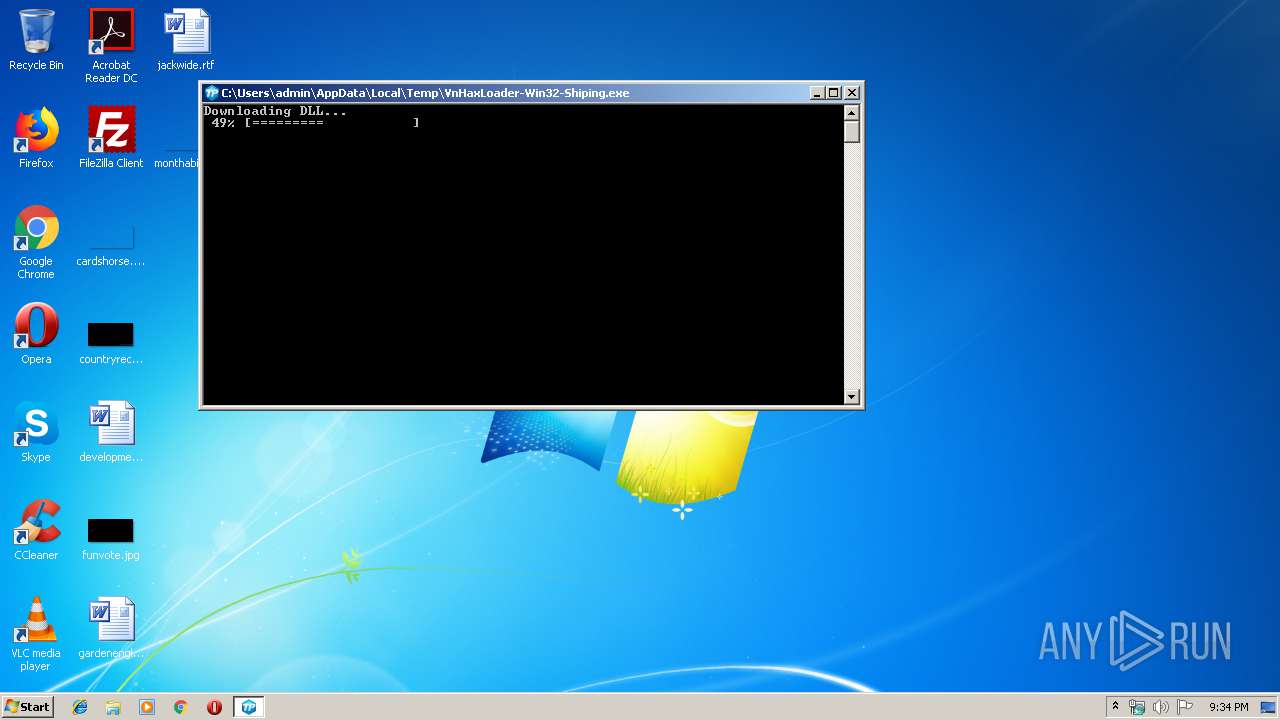The image size is (1280, 720).
Task: Switch to VnHaxLoader taskbar button
Action: 249,707
